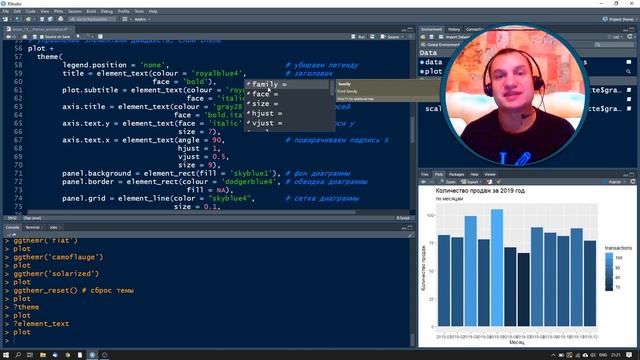Expand the 'data' object in Environment

422,62
